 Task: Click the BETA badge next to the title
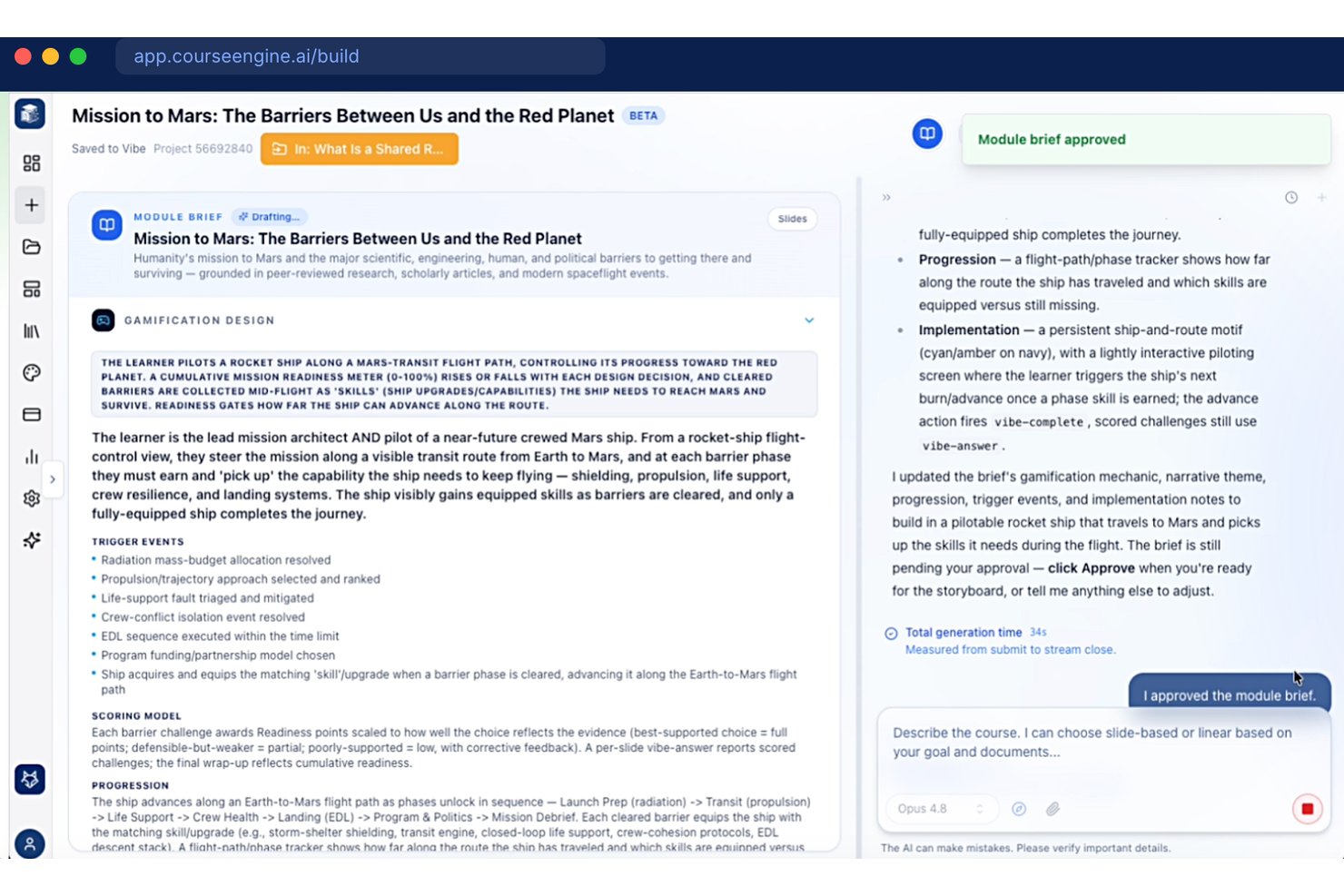click(643, 116)
